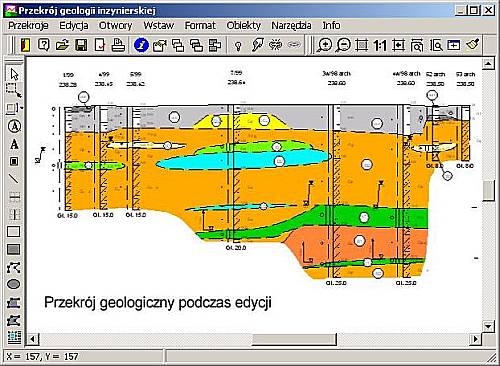Click the open folder icon
Viewport: 500px width, 366px height.
(x=62, y=45)
